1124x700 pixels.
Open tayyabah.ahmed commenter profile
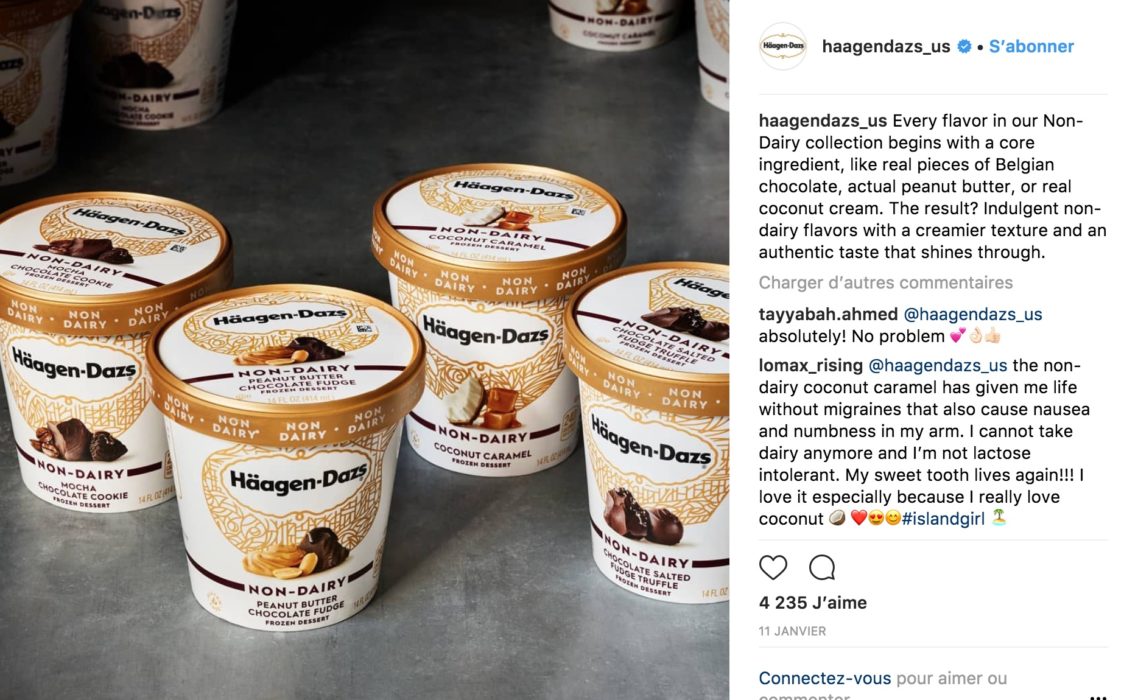[x=828, y=314]
